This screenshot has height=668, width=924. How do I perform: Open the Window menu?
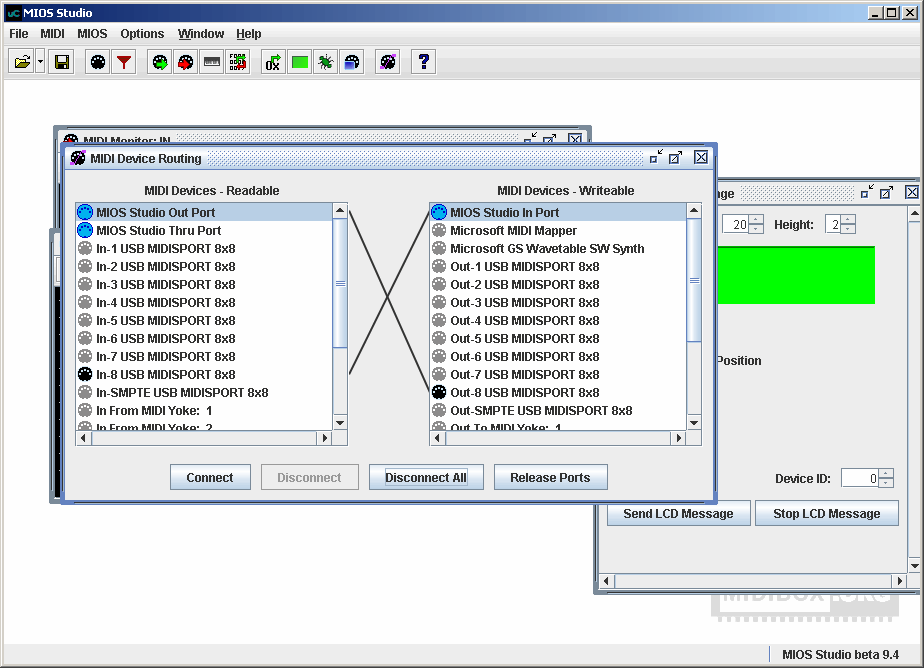[201, 34]
